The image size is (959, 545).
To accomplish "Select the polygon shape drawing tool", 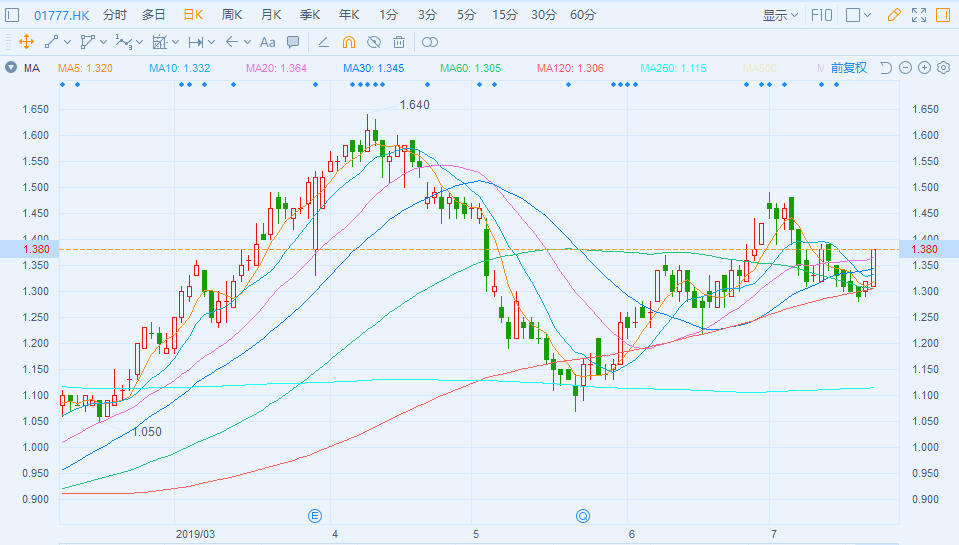I will (x=87, y=42).
